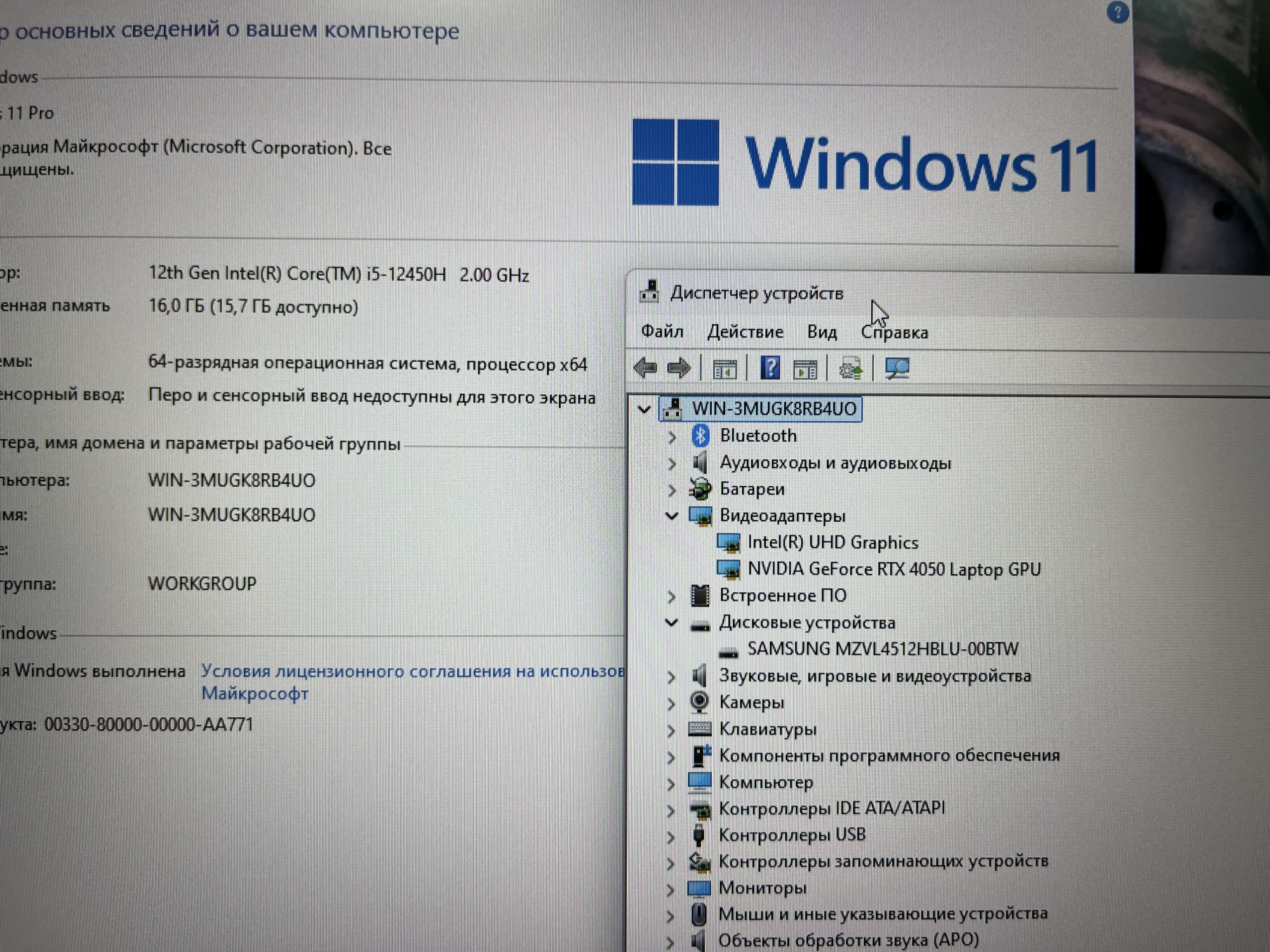
Task: Click the blue question mark Help toolbar icon
Action: (770, 368)
